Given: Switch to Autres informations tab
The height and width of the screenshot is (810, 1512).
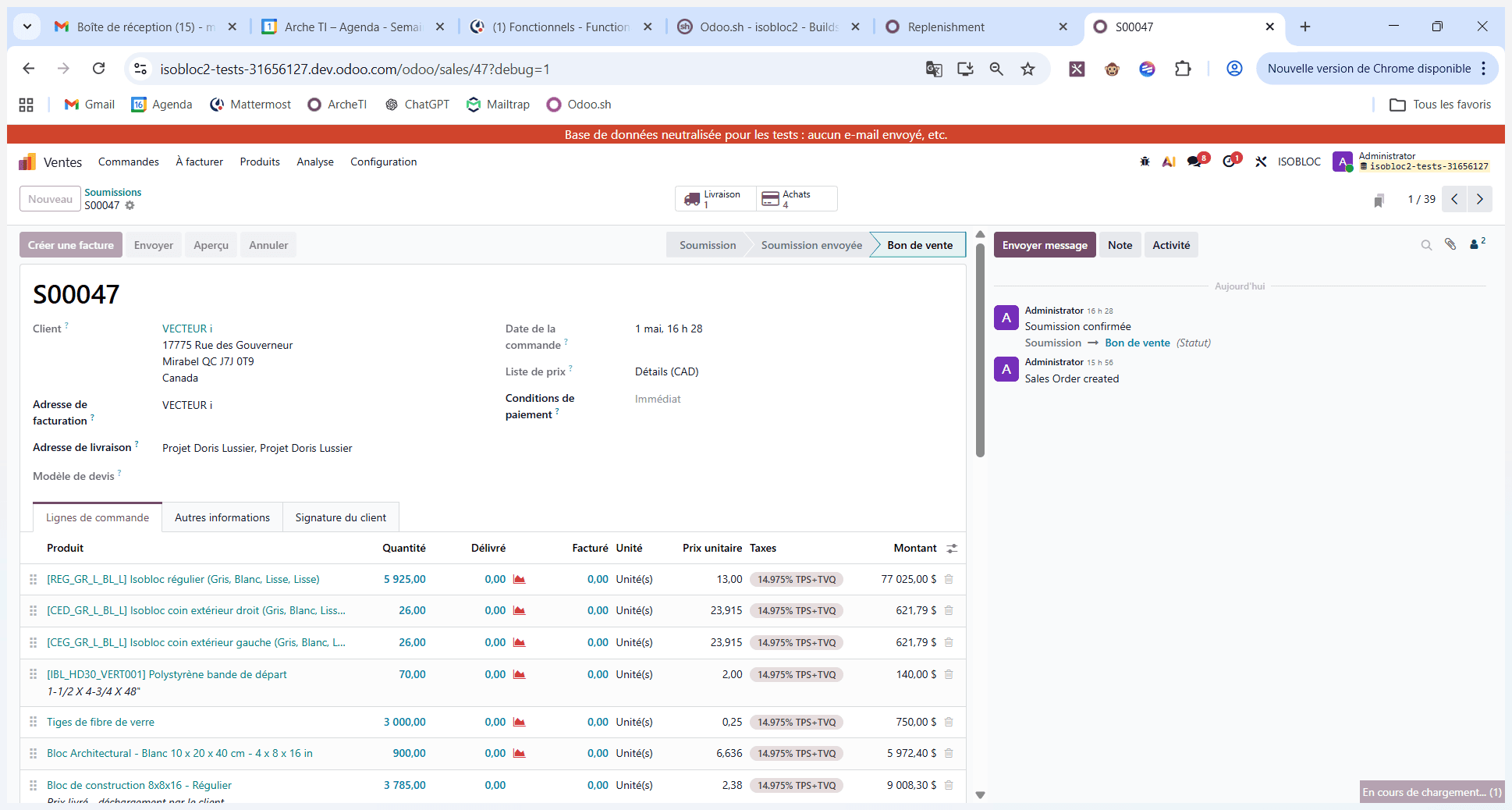Looking at the screenshot, I should pyautogui.click(x=222, y=517).
